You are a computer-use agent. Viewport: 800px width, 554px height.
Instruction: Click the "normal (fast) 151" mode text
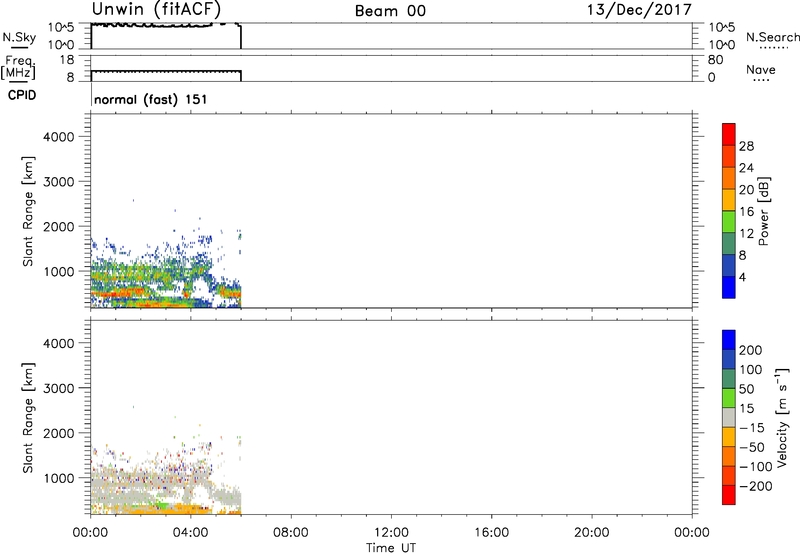[x=151, y=99]
